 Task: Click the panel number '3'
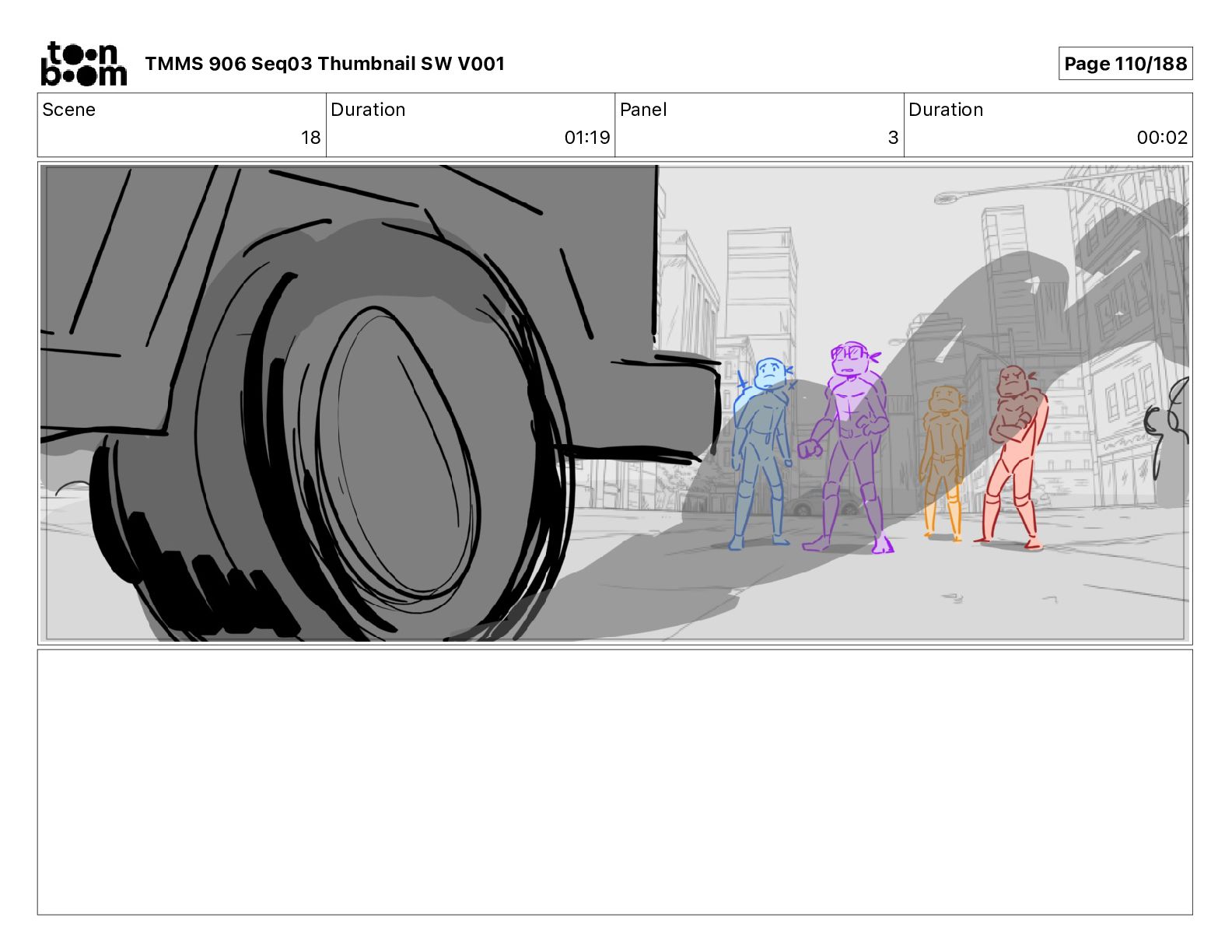tap(893, 138)
